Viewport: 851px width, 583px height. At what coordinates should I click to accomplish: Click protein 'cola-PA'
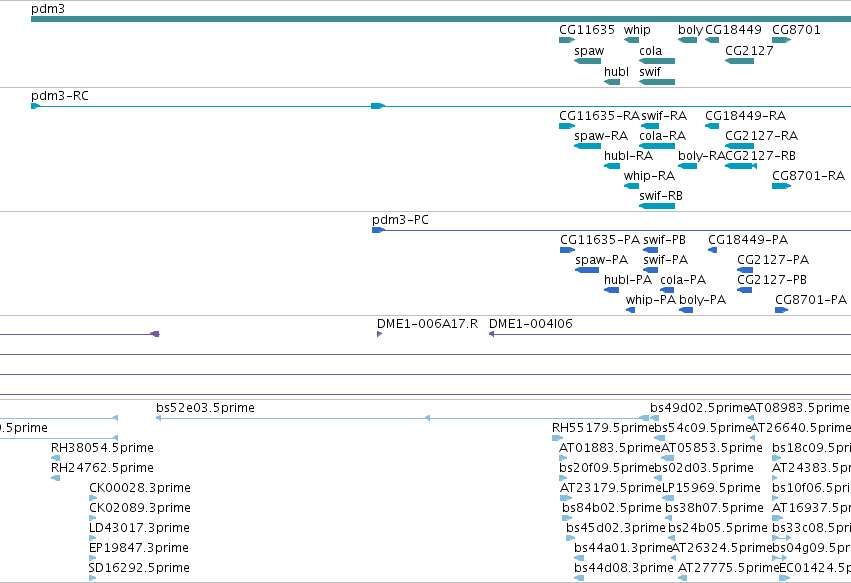(x=683, y=280)
